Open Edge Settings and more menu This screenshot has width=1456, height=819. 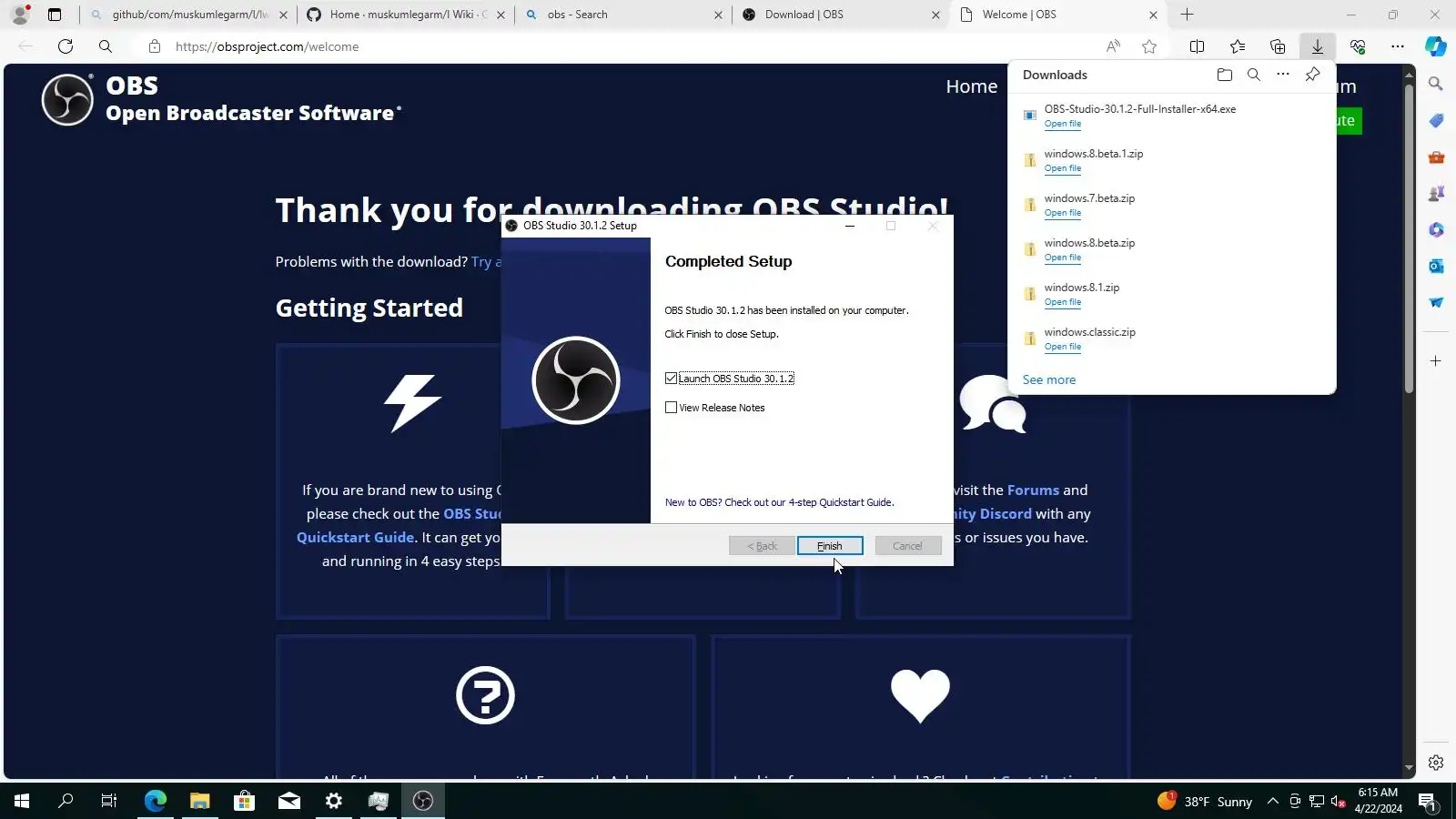click(x=1398, y=46)
